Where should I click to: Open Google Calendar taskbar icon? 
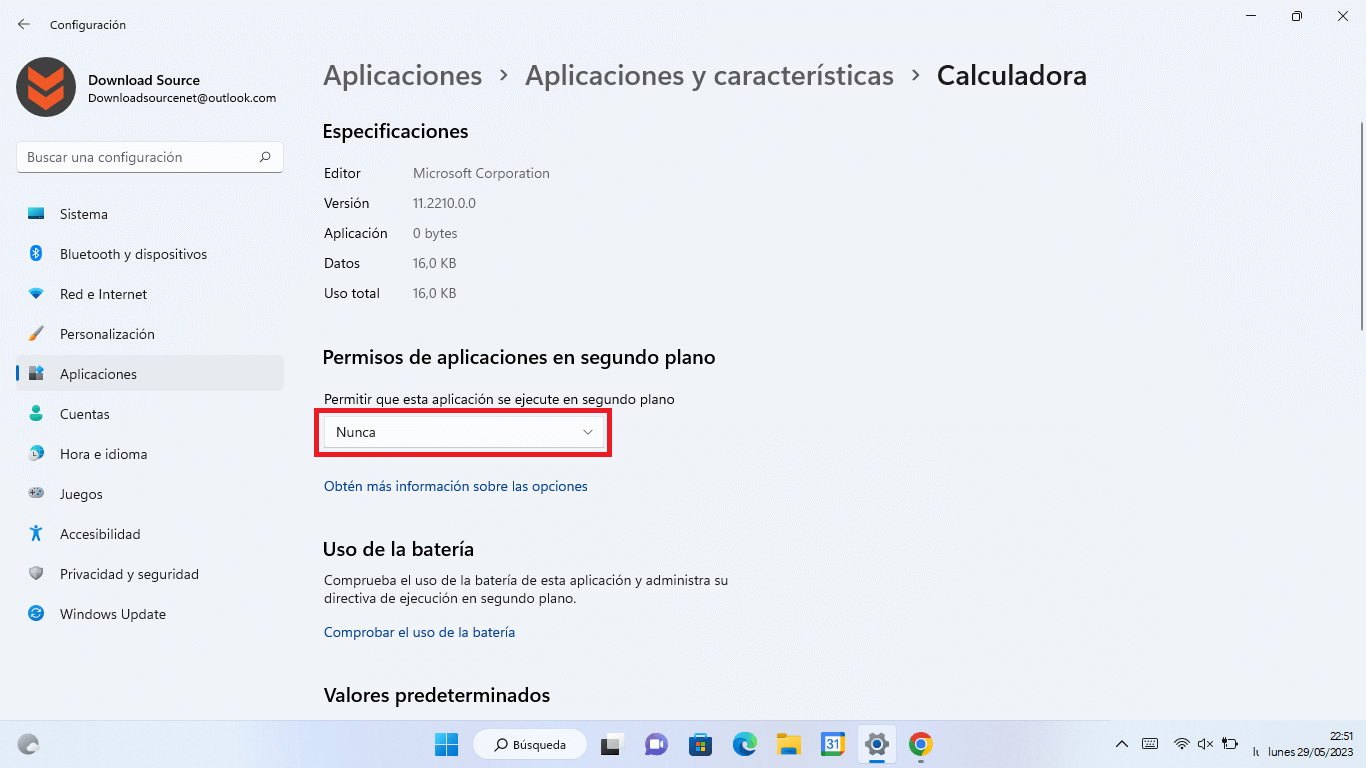tap(833, 744)
